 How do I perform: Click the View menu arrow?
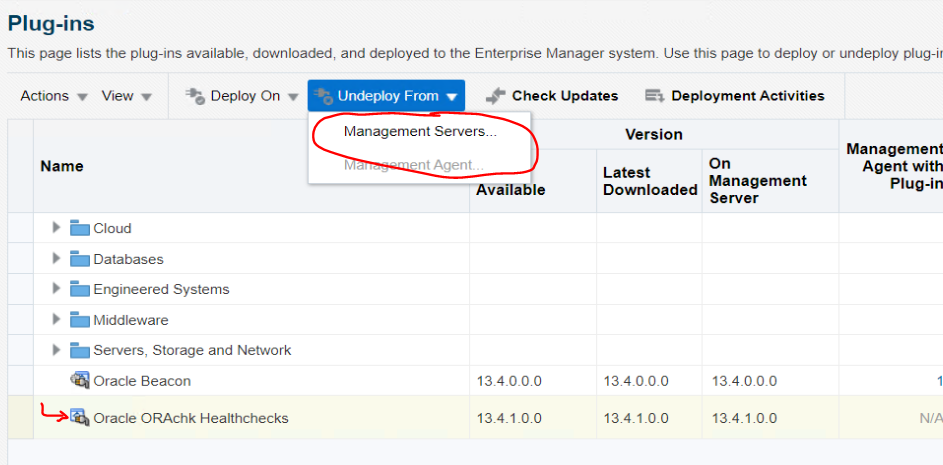[146, 97]
